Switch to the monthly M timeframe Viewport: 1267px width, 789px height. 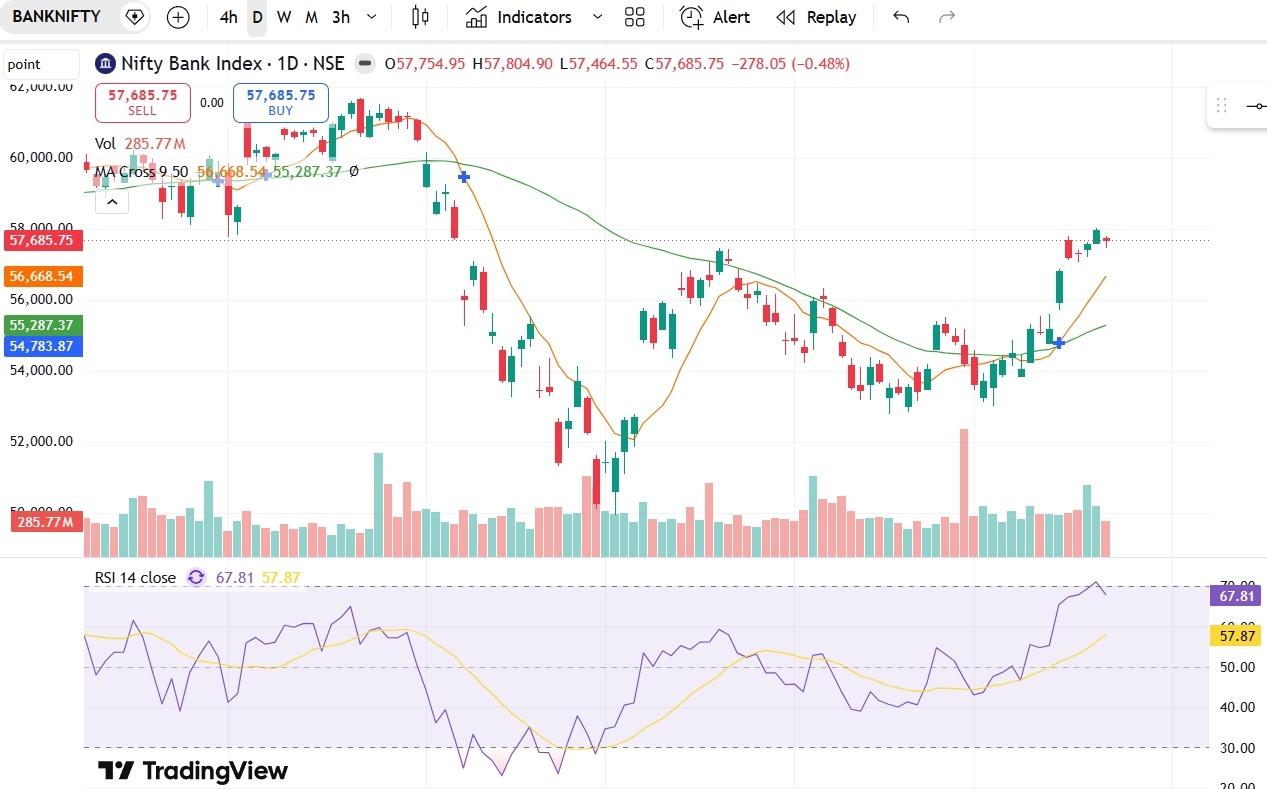point(311,17)
